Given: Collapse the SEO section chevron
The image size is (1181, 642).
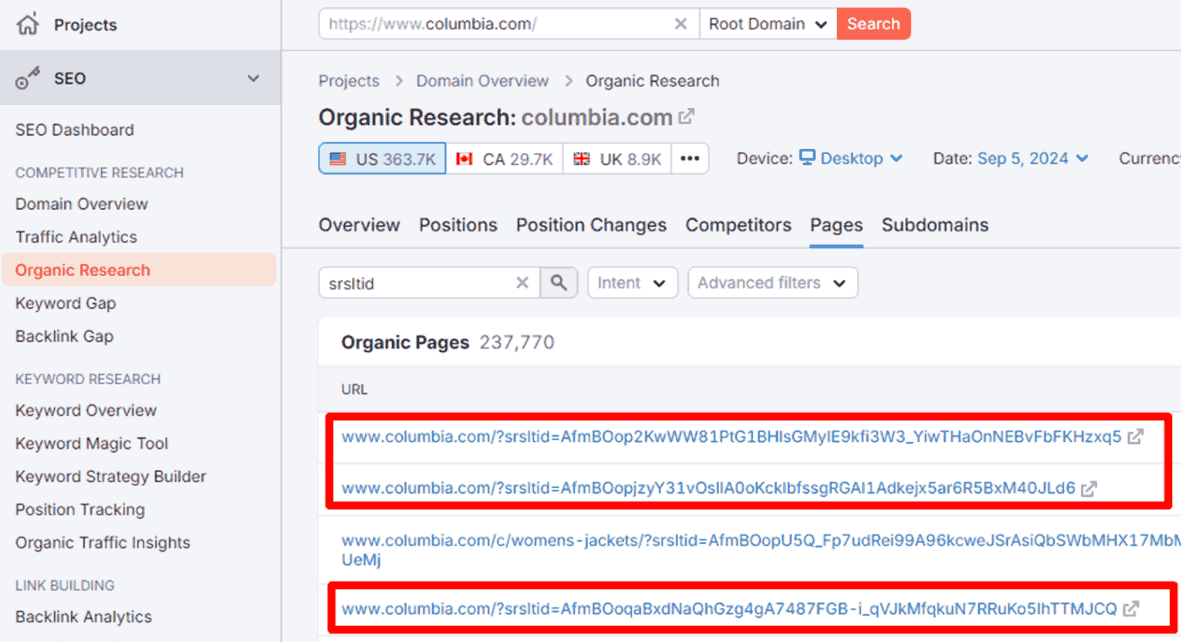Looking at the screenshot, I should (254, 78).
